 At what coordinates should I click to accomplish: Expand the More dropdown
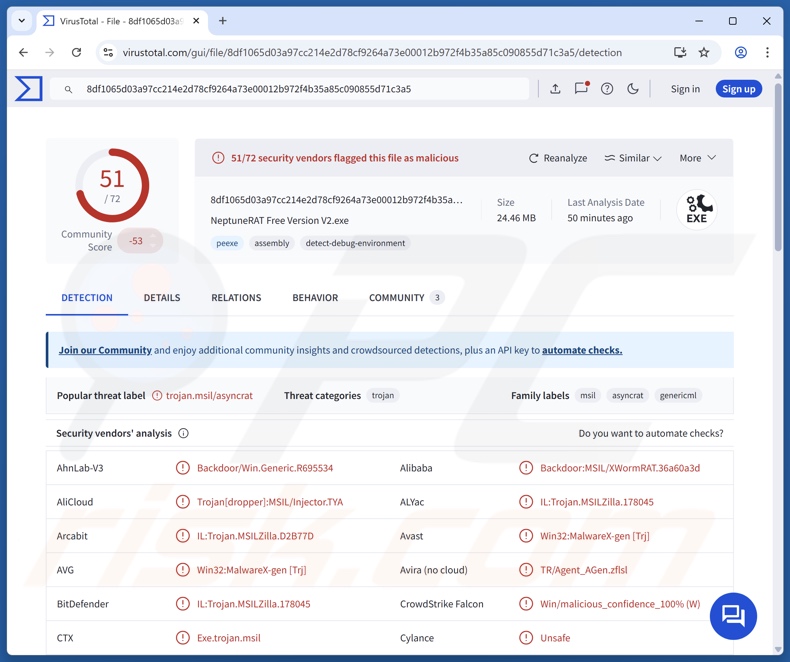(698, 158)
